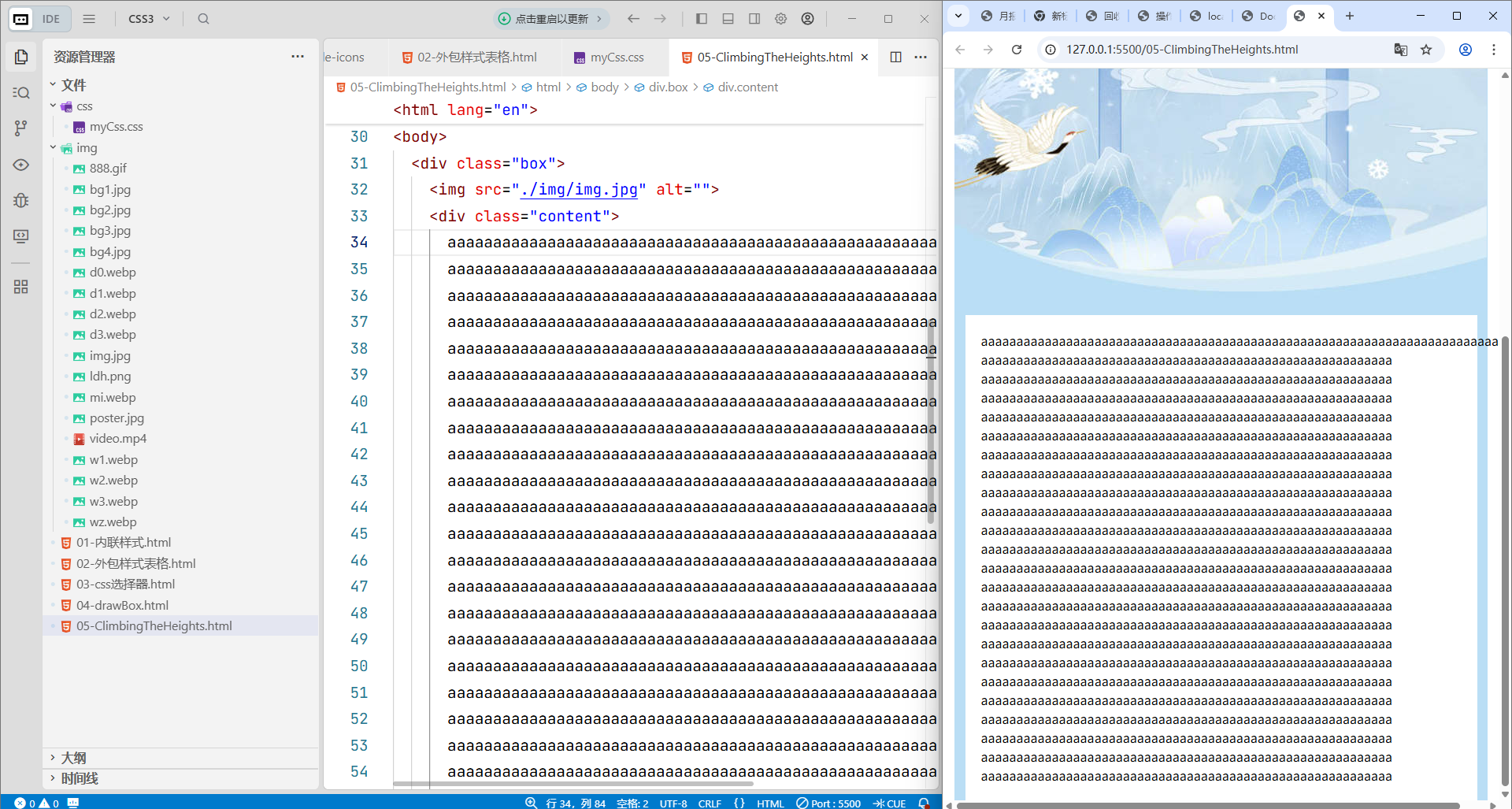
Task: Switch to the 'Do' browser tab
Action: [x=1258, y=16]
